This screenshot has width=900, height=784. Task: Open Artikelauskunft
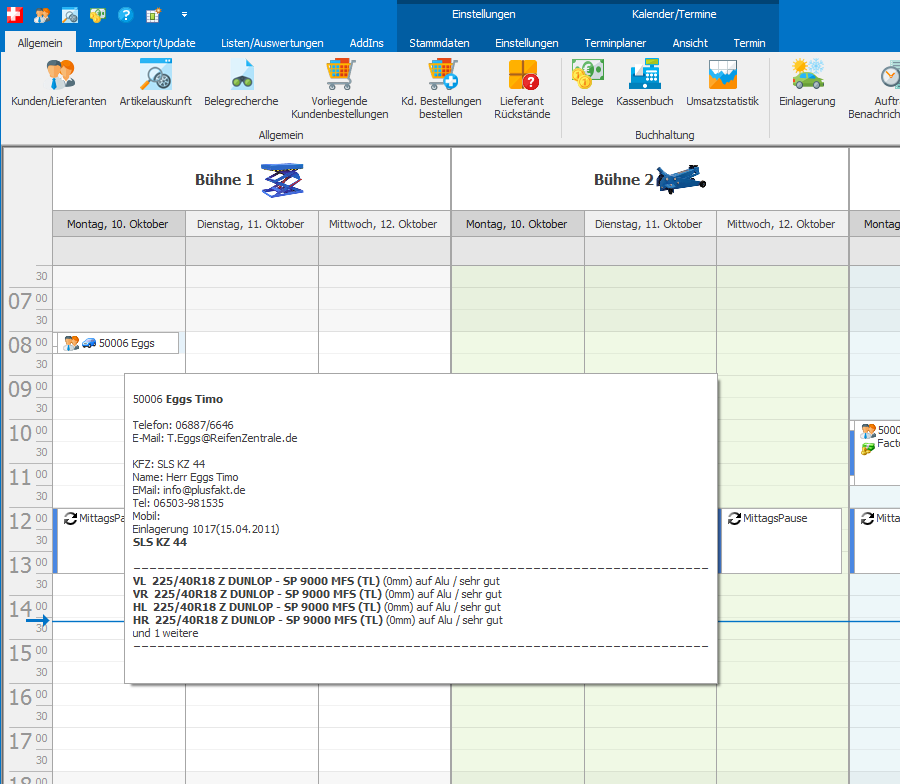point(156,83)
